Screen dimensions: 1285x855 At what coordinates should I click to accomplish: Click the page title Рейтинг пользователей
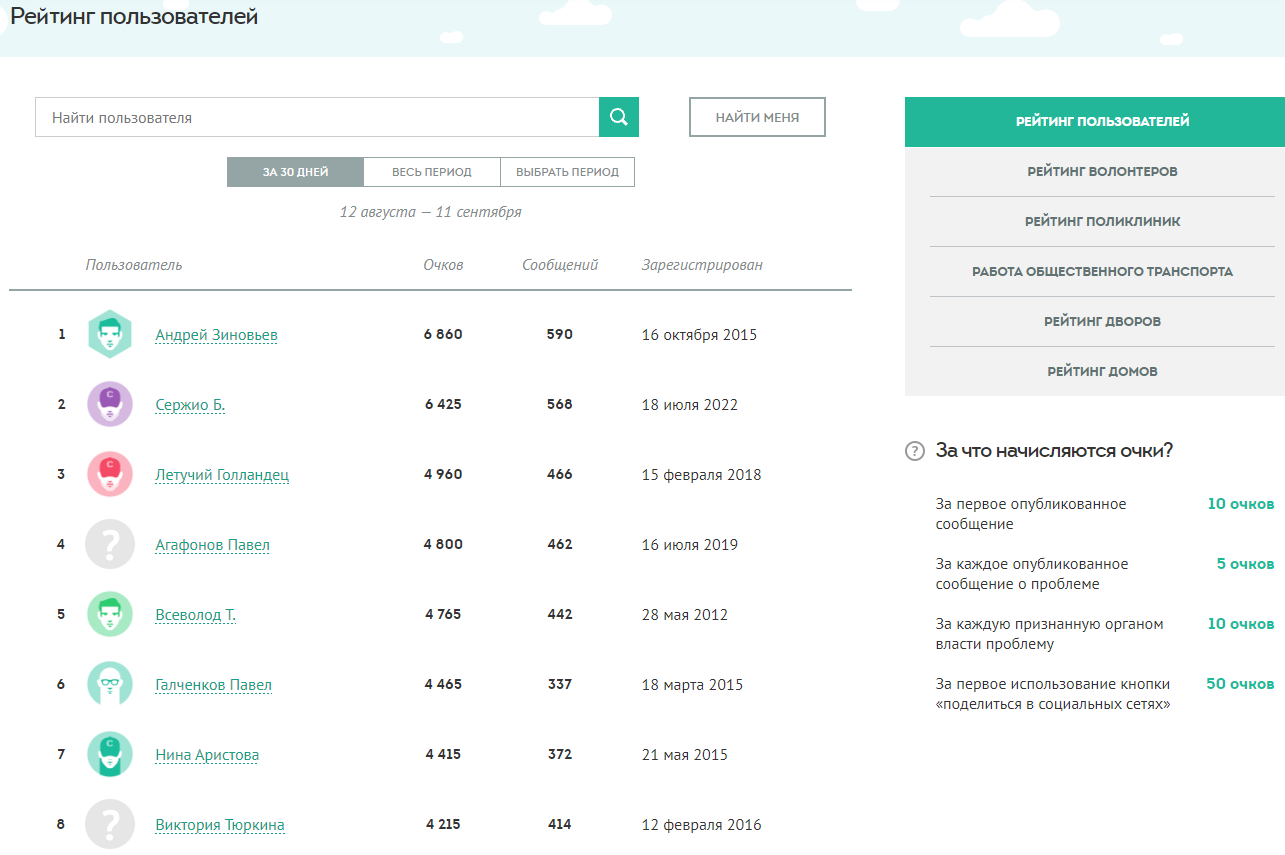pyautogui.click(x=134, y=17)
